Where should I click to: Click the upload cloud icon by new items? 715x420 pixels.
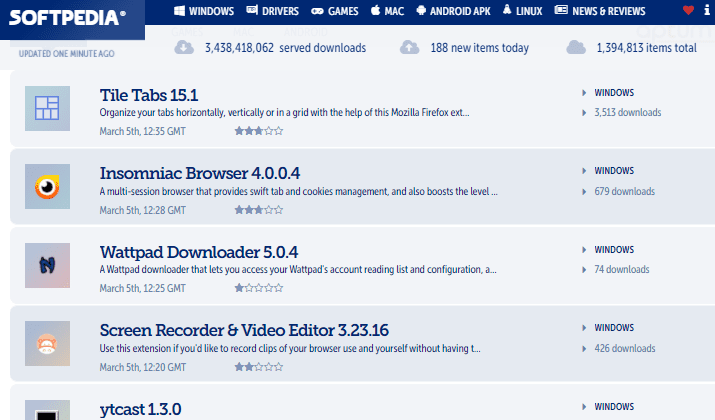click(409, 47)
